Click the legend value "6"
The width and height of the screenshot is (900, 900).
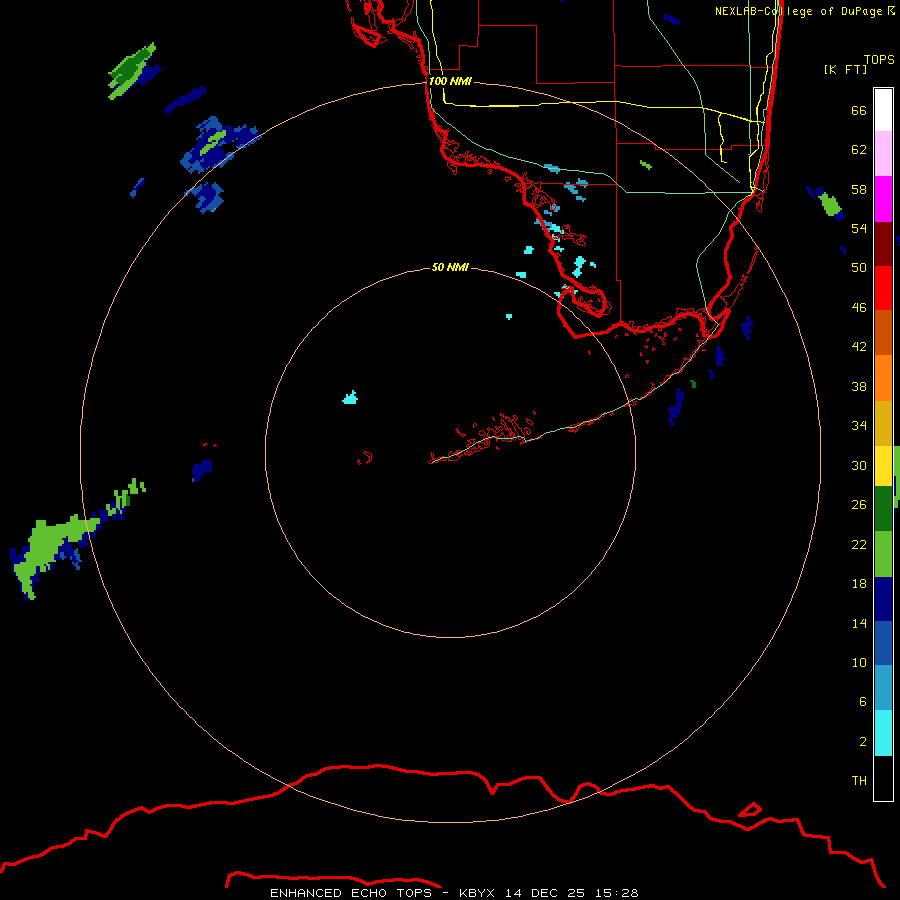(x=863, y=701)
